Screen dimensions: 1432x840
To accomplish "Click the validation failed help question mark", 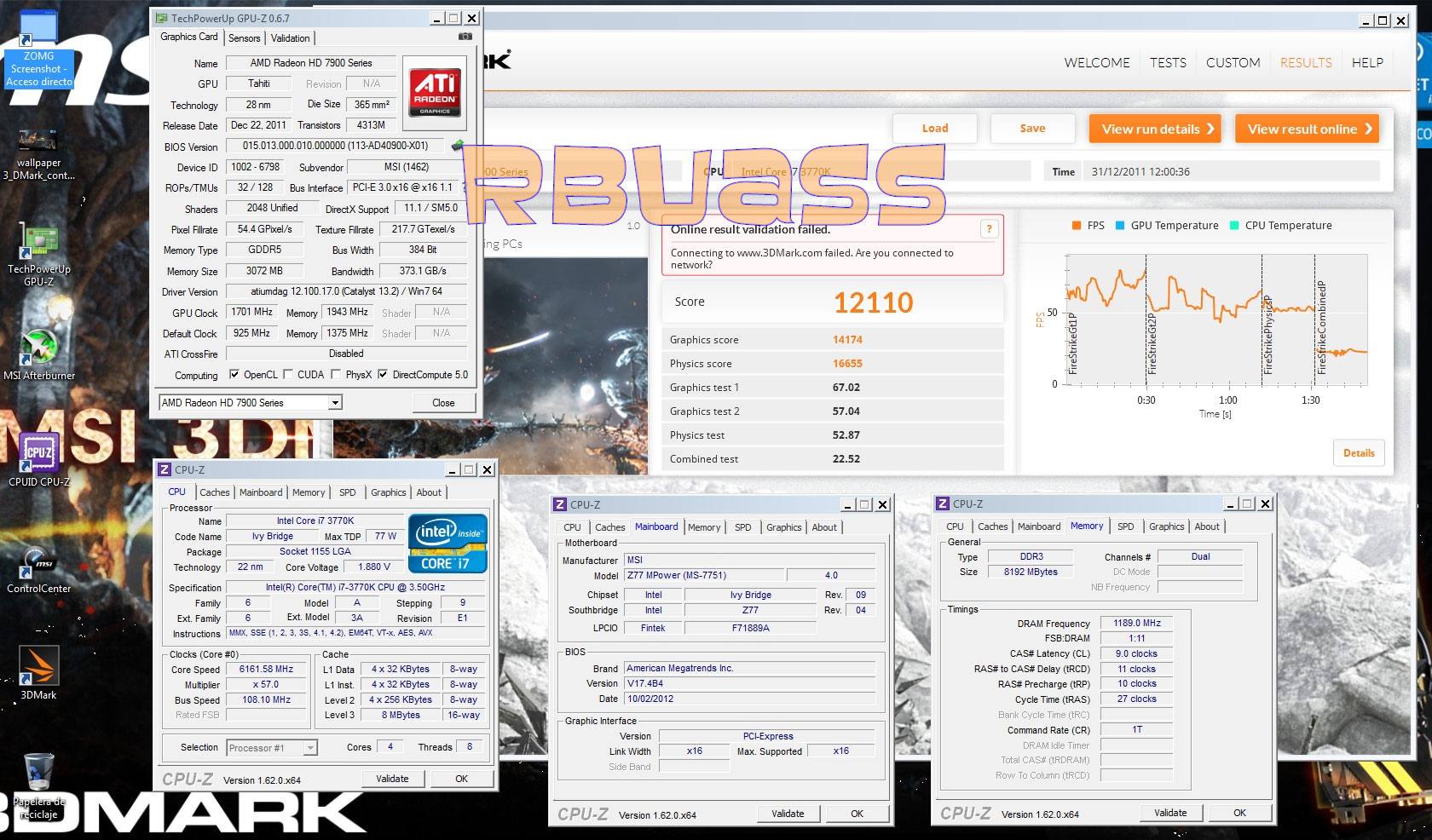I will [989, 228].
